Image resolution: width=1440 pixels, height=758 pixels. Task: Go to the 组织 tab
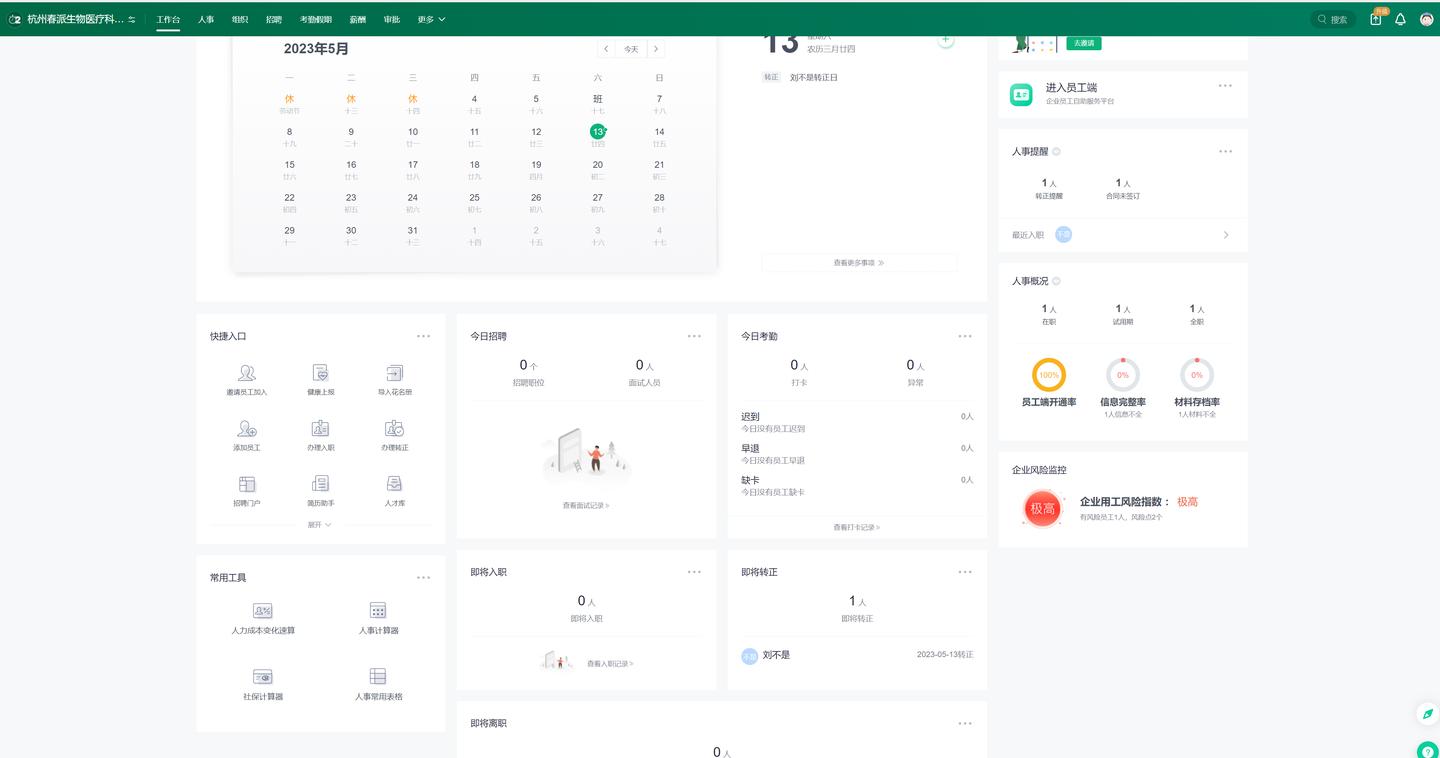(x=240, y=19)
